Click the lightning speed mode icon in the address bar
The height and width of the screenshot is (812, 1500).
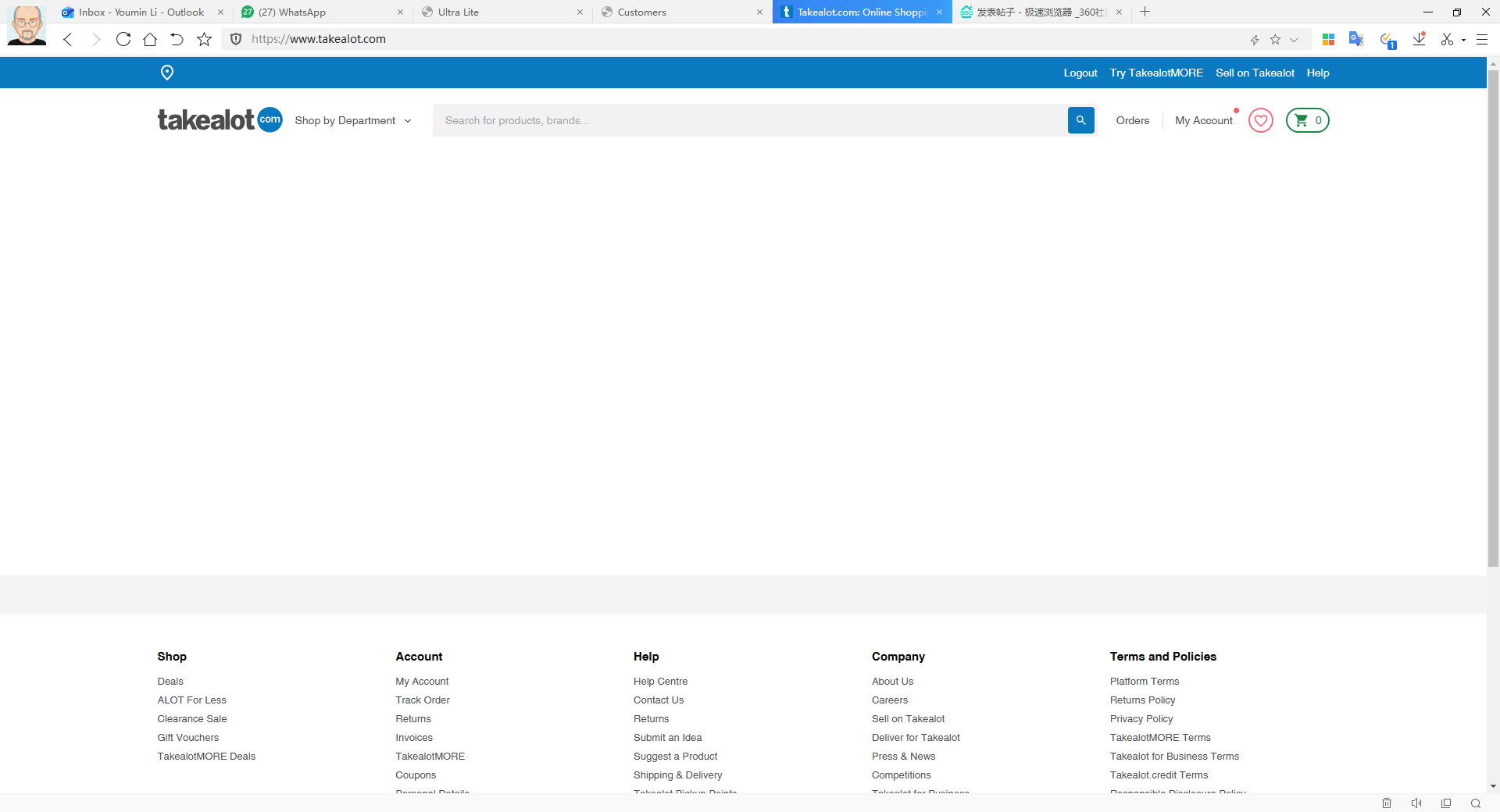click(1255, 39)
